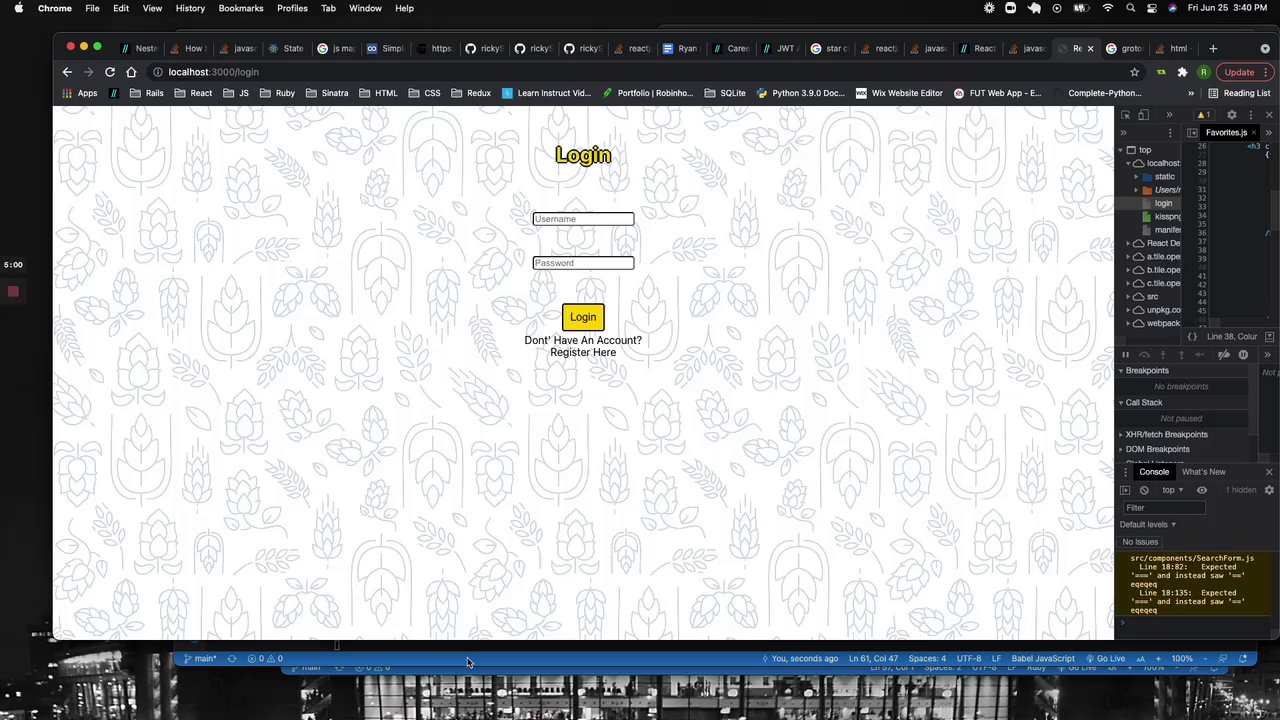1280x720 pixels.
Task: Click the yellow Login button
Action: coord(583,317)
